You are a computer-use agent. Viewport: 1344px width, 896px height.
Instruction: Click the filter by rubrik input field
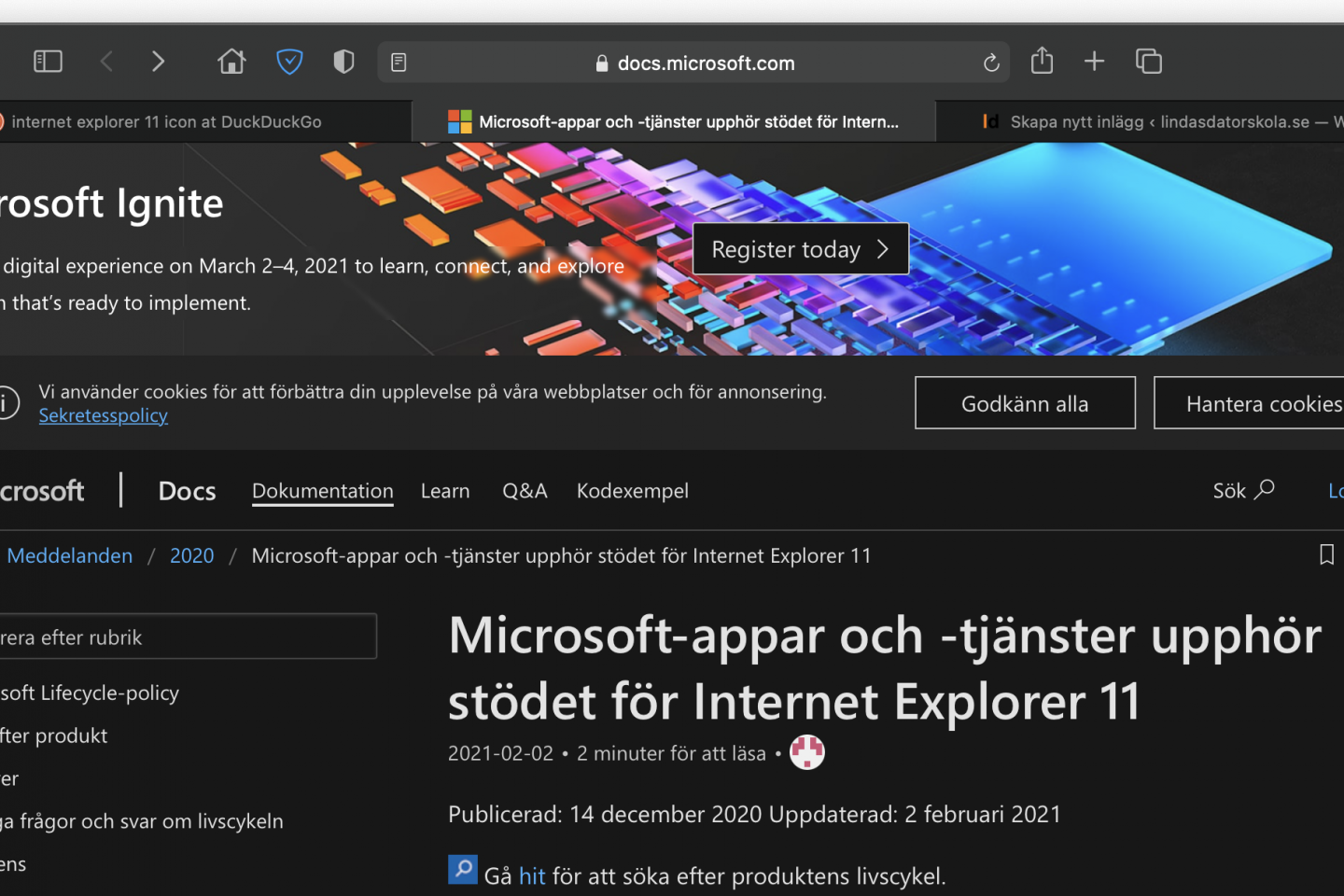tap(187, 637)
